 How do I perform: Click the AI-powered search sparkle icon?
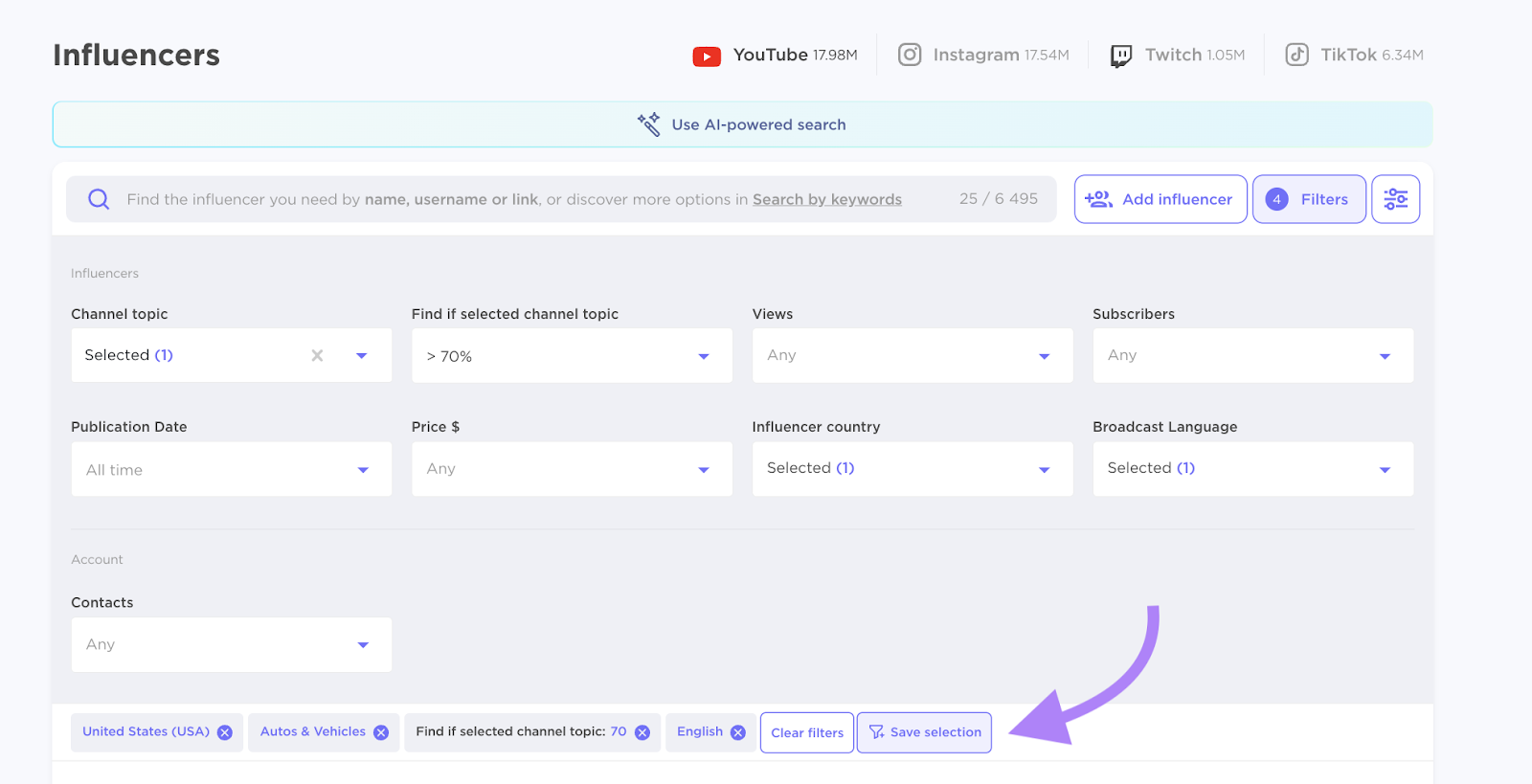(649, 124)
